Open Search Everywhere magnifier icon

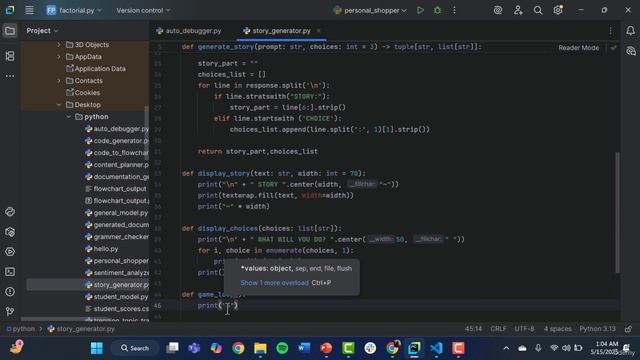pos(538,10)
